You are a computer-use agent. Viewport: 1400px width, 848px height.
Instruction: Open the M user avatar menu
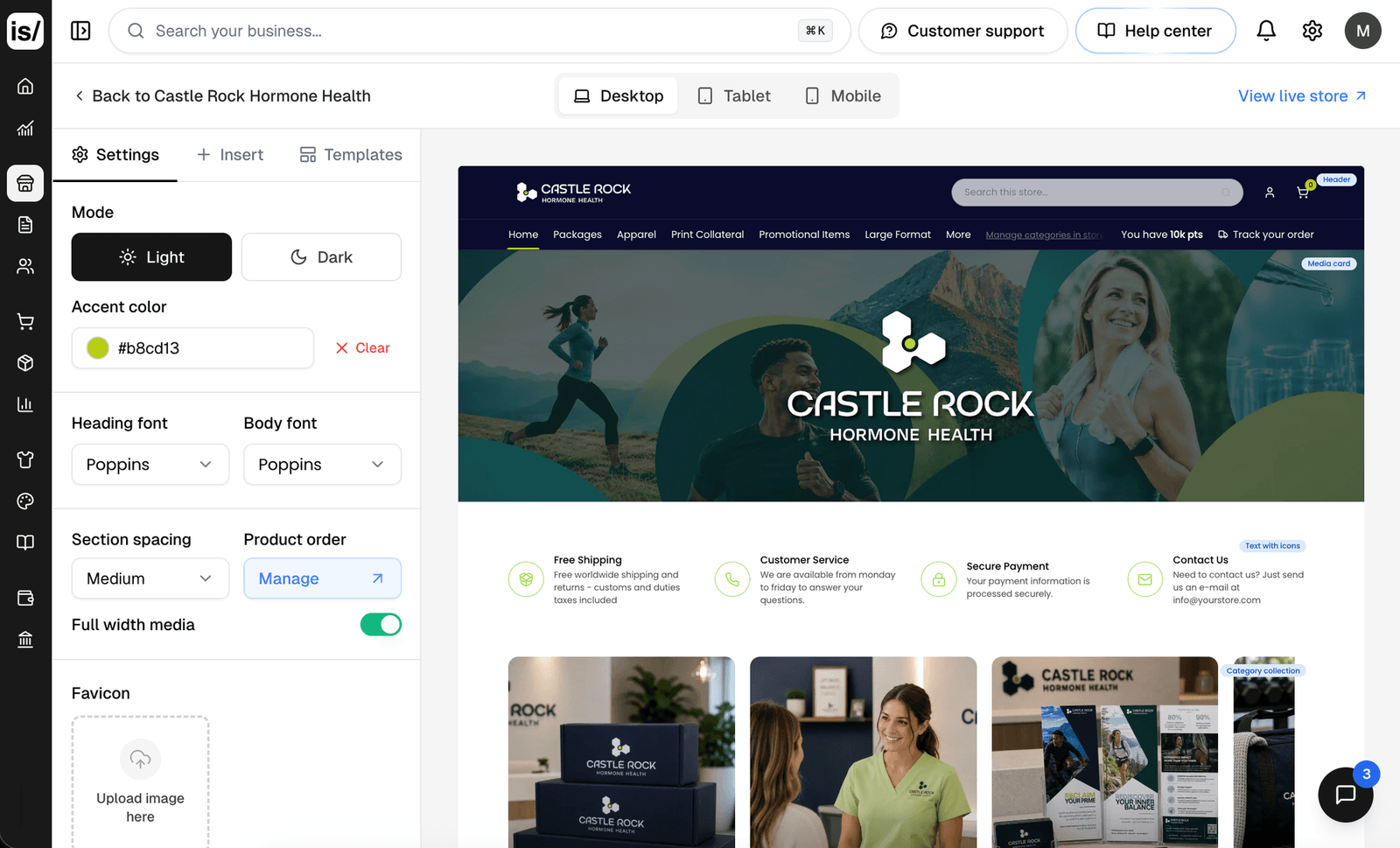(1362, 31)
